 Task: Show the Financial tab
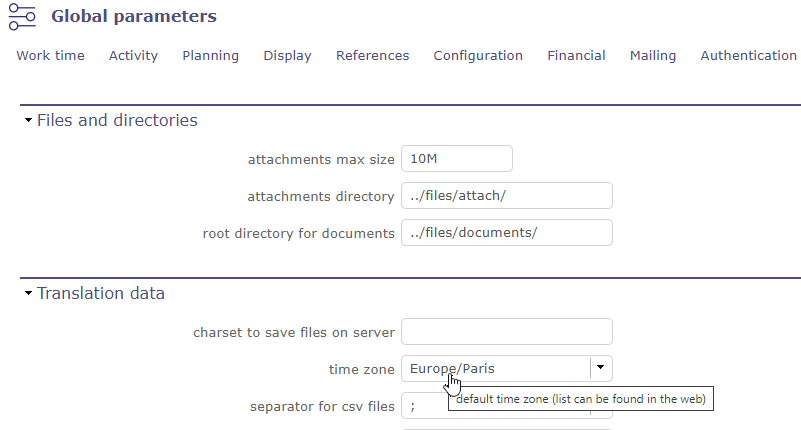[x=576, y=56]
